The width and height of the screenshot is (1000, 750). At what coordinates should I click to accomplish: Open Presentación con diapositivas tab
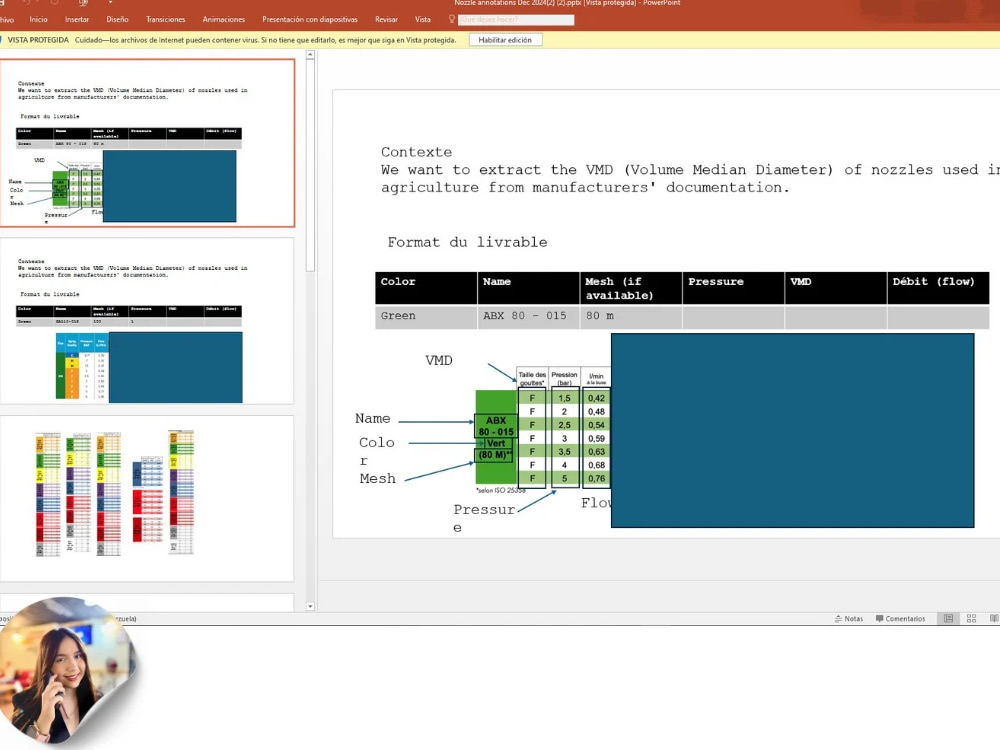(x=310, y=19)
